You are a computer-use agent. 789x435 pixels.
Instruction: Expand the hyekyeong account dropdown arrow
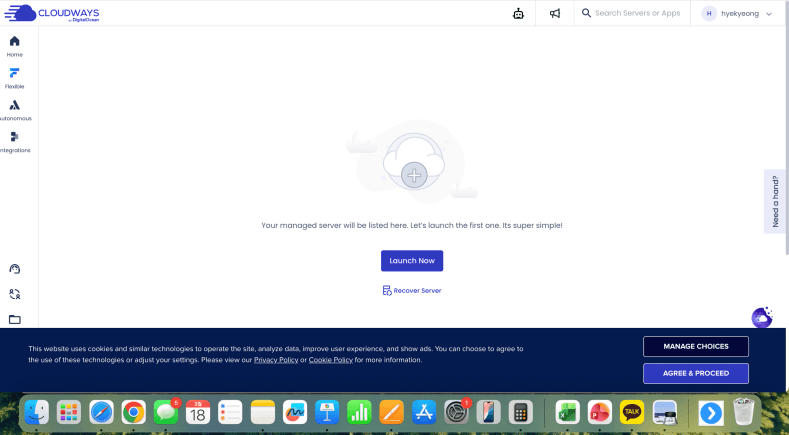pos(769,14)
